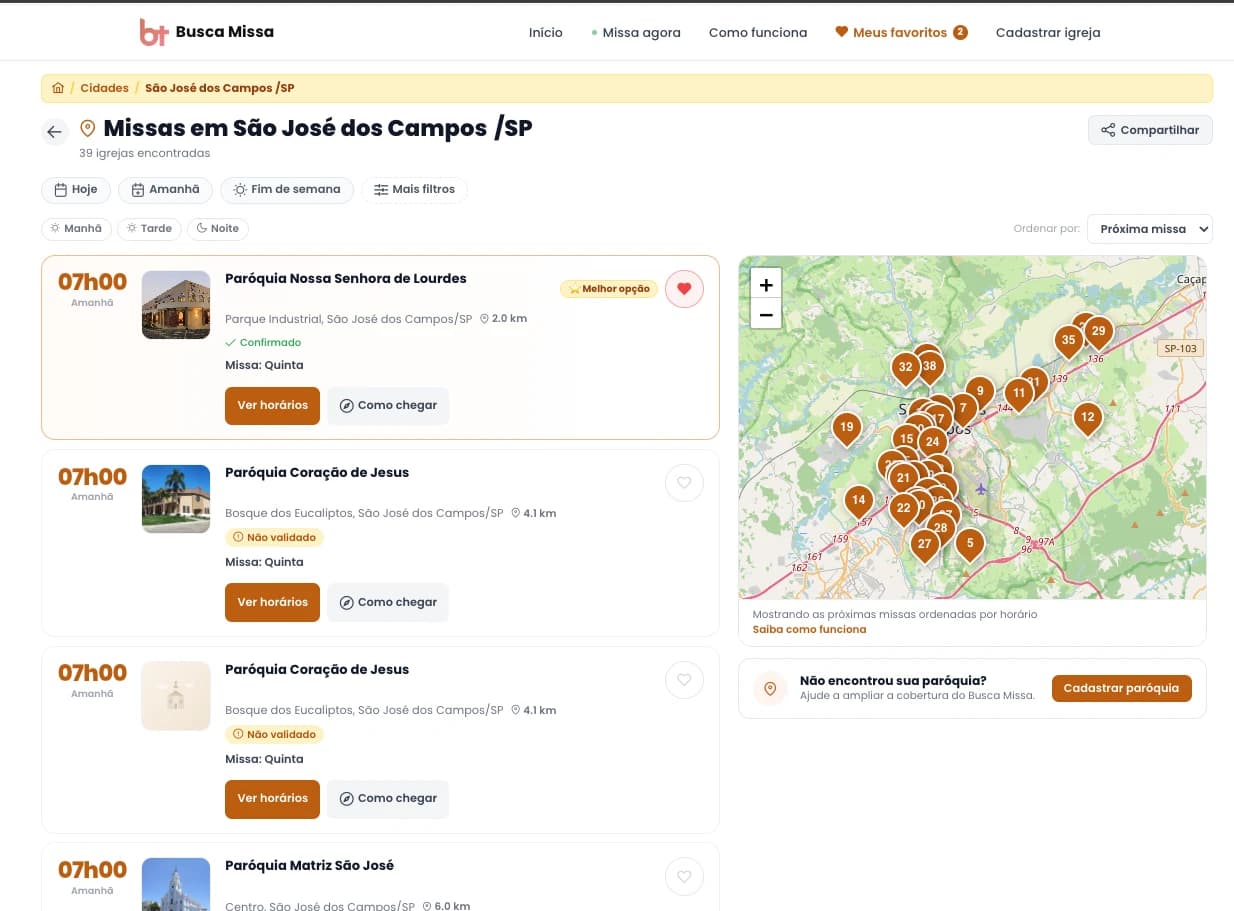Click the 2 favorites counter badge
The height and width of the screenshot is (911, 1234).
[960, 32]
